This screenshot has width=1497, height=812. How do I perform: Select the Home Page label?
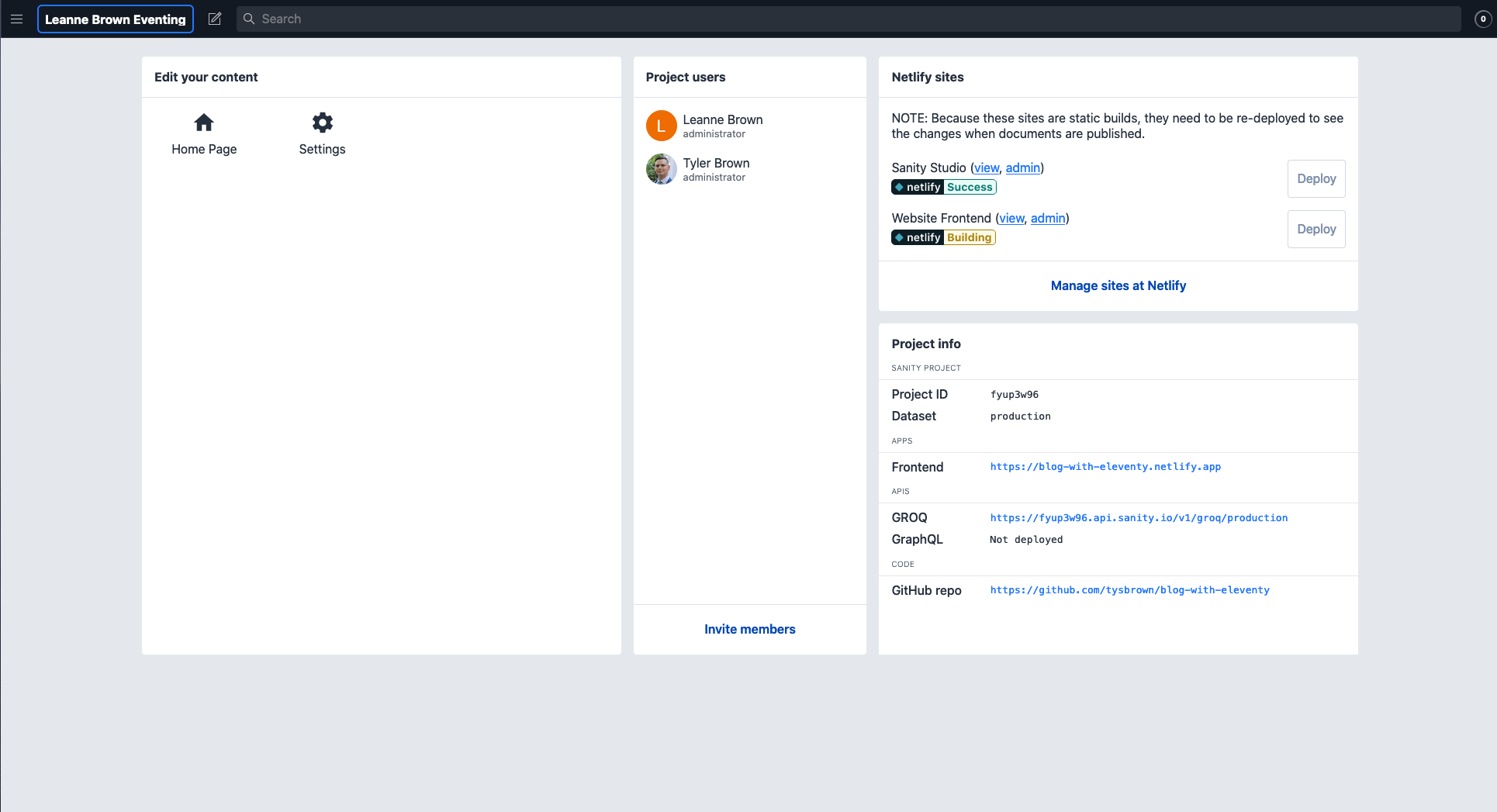pos(204,149)
